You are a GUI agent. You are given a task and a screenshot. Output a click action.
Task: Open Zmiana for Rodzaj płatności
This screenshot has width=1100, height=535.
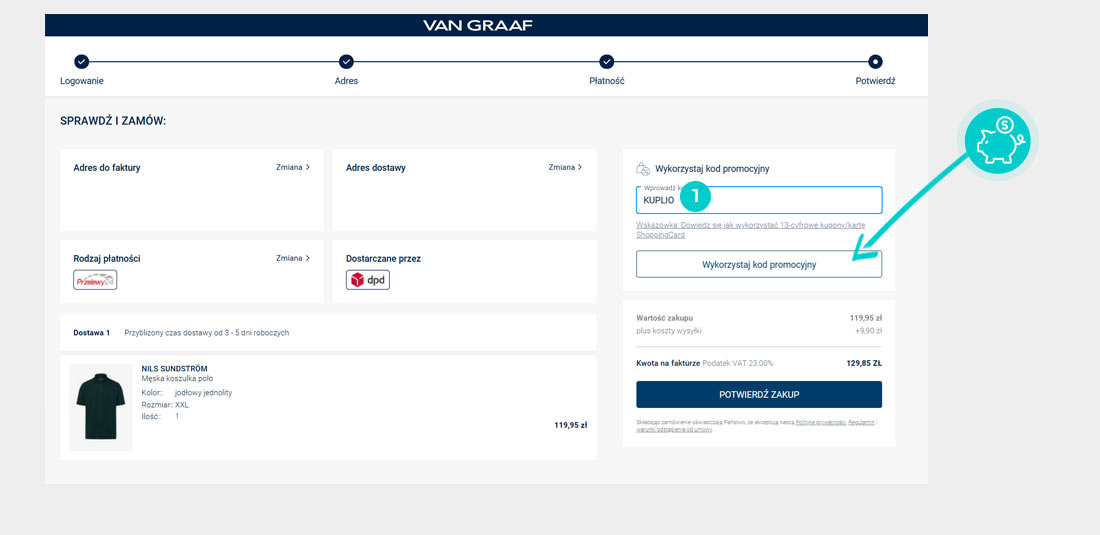point(292,258)
